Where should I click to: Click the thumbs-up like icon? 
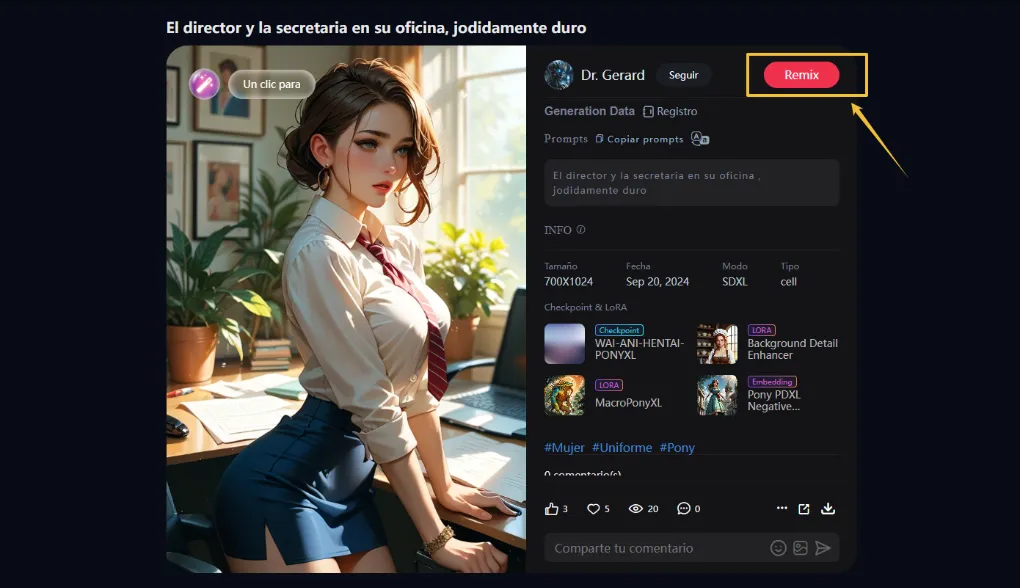(551, 509)
